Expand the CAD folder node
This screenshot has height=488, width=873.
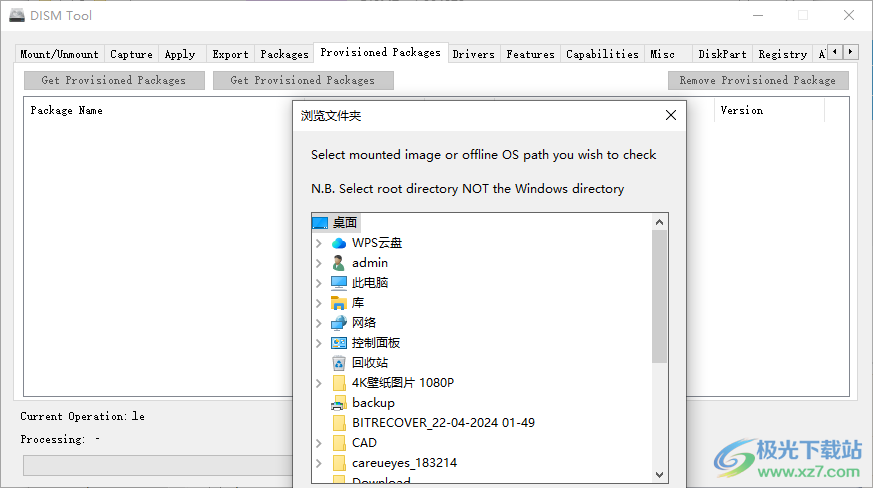click(318, 444)
